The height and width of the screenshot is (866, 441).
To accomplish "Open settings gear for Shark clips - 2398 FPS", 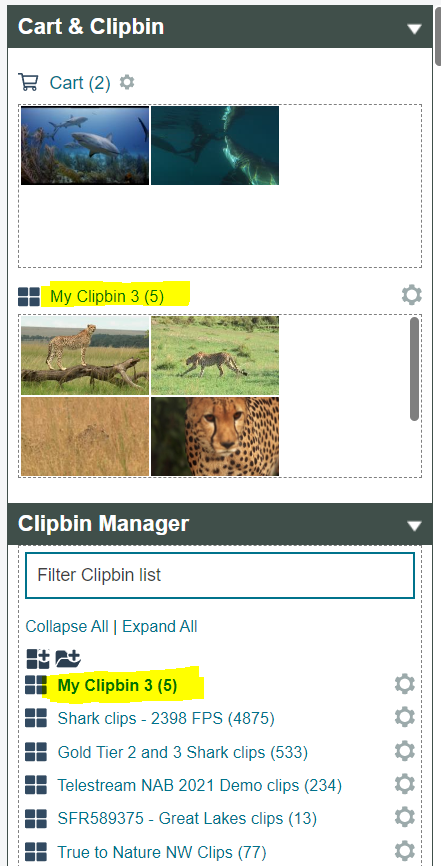I will [405, 717].
